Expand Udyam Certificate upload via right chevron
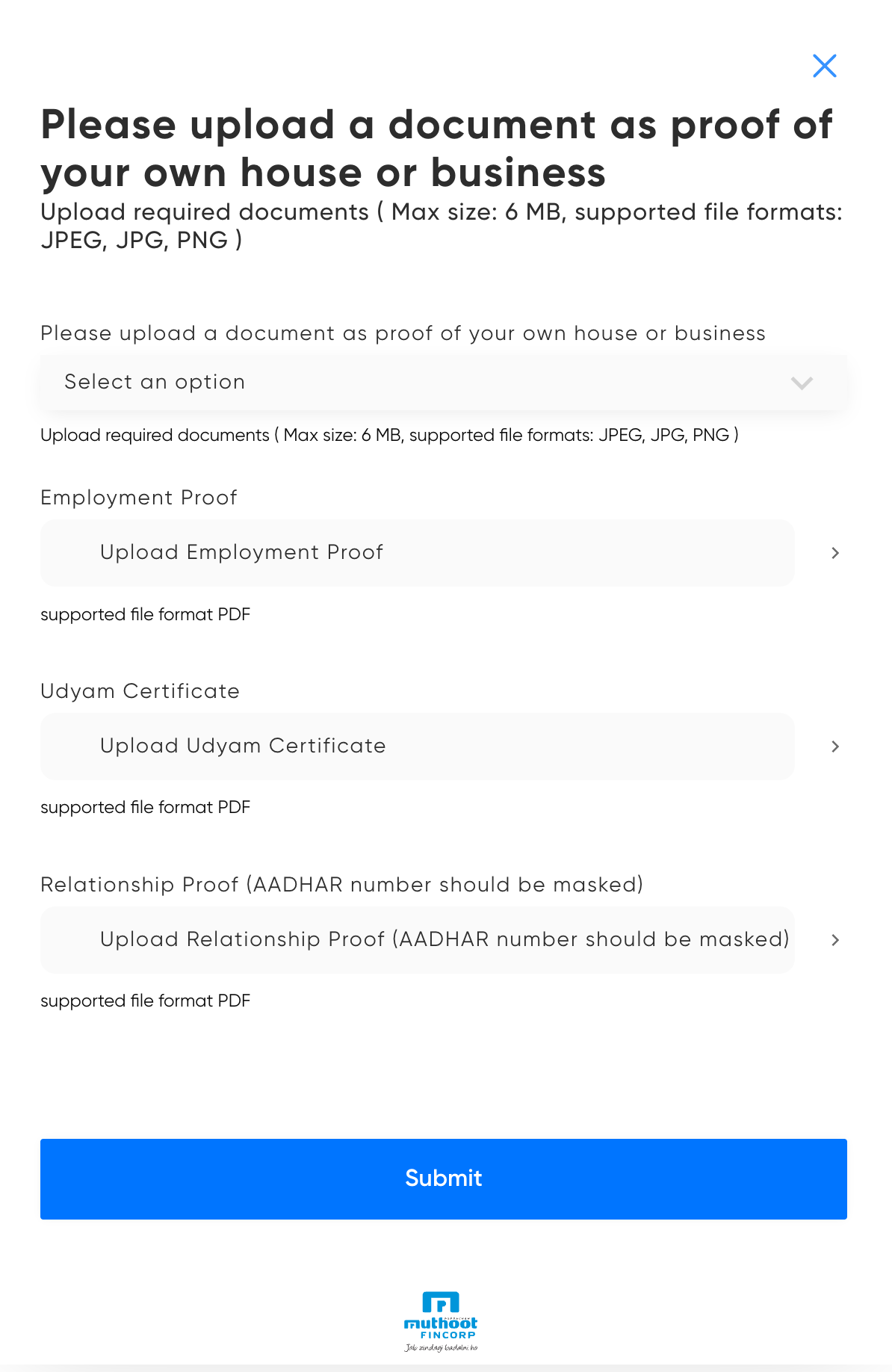 834,747
